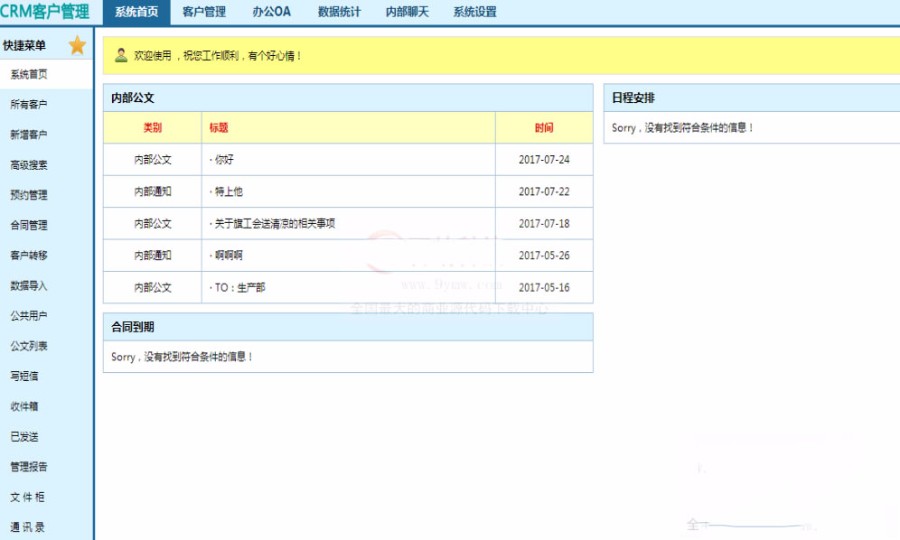Image resolution: width=900 pixels, height=540 pixels.
Task: Switch to the 客户管理 tab
Action: [204, 12]
